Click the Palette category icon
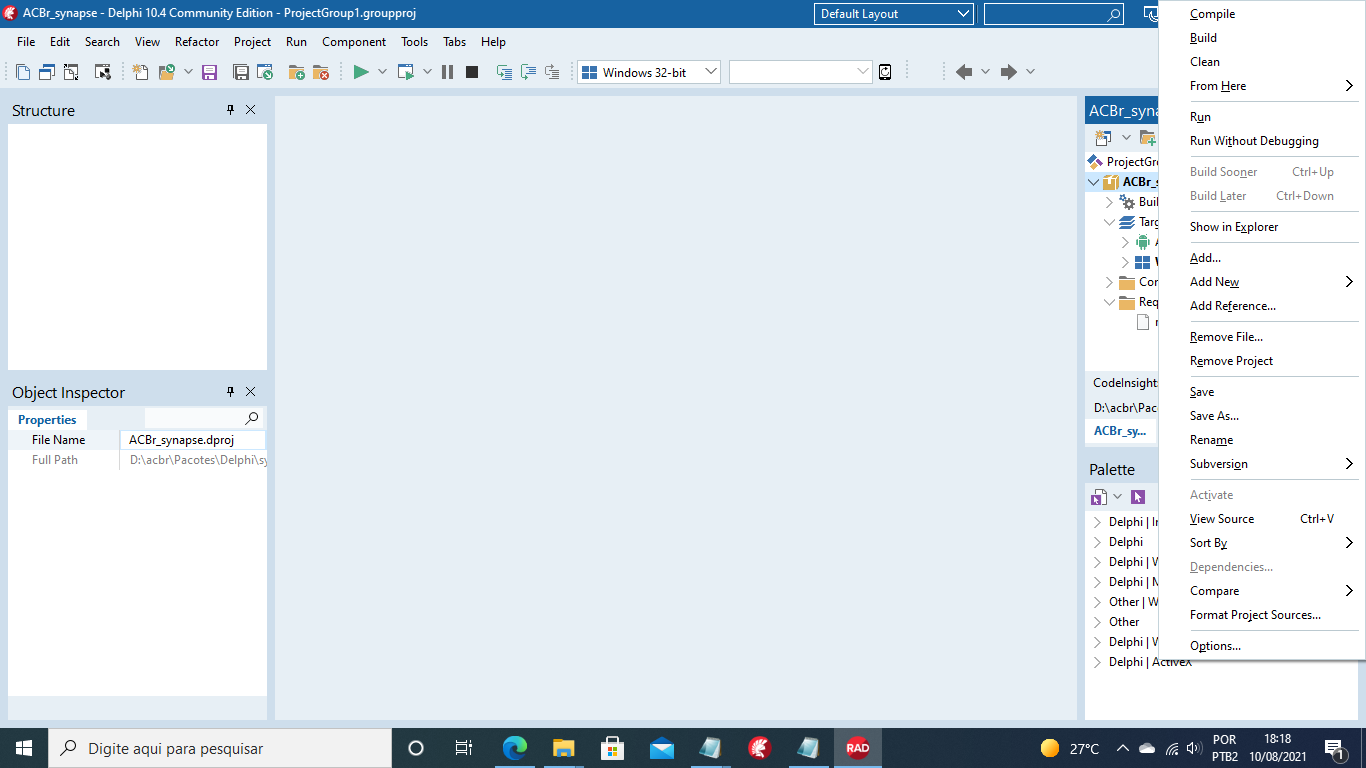Image resolution: width=1366 pixels, height=768 pixels. pos(1098,497)
